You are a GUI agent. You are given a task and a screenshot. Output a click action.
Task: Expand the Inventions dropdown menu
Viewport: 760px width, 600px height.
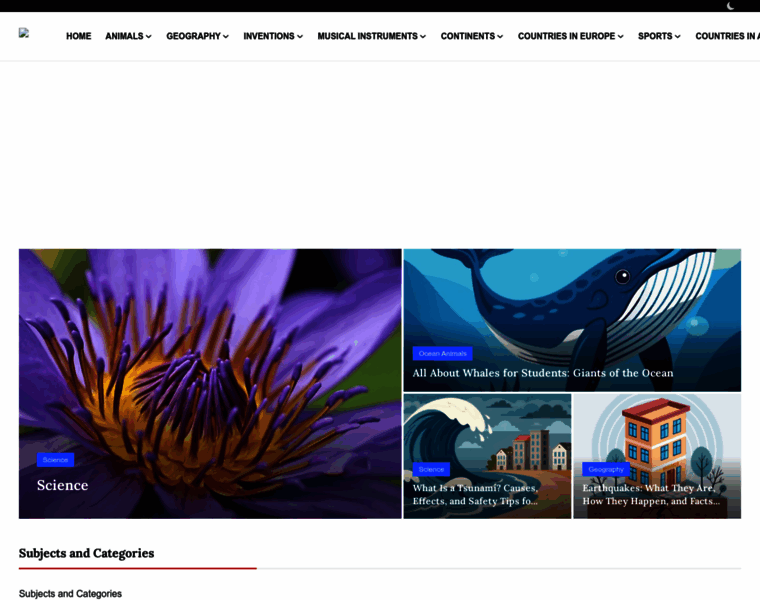point(273,36)
